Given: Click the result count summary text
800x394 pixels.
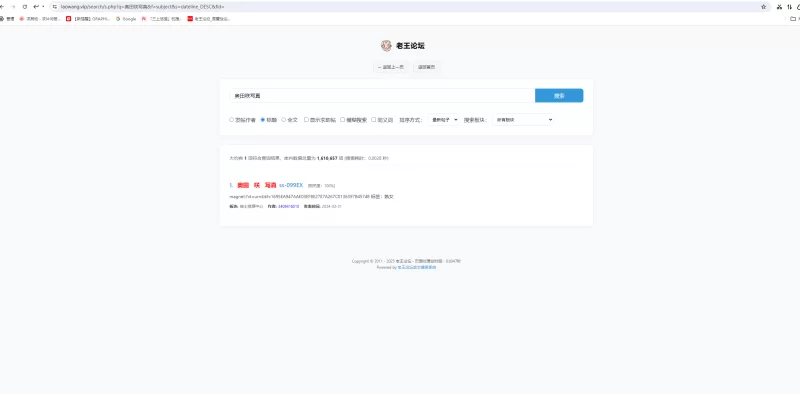Looking at the screenshot, I should 309,158.
